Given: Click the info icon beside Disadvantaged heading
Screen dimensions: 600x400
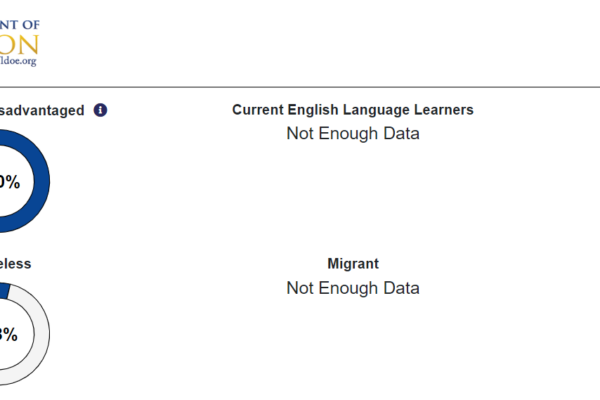Looking at the screenshot, I should [100, 110].
